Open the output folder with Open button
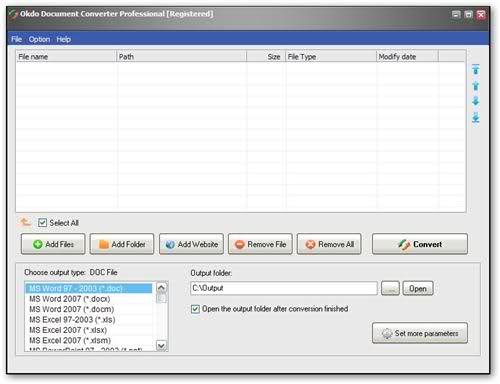Viewport: 500px width, 384px height. (x=418, y=288)
